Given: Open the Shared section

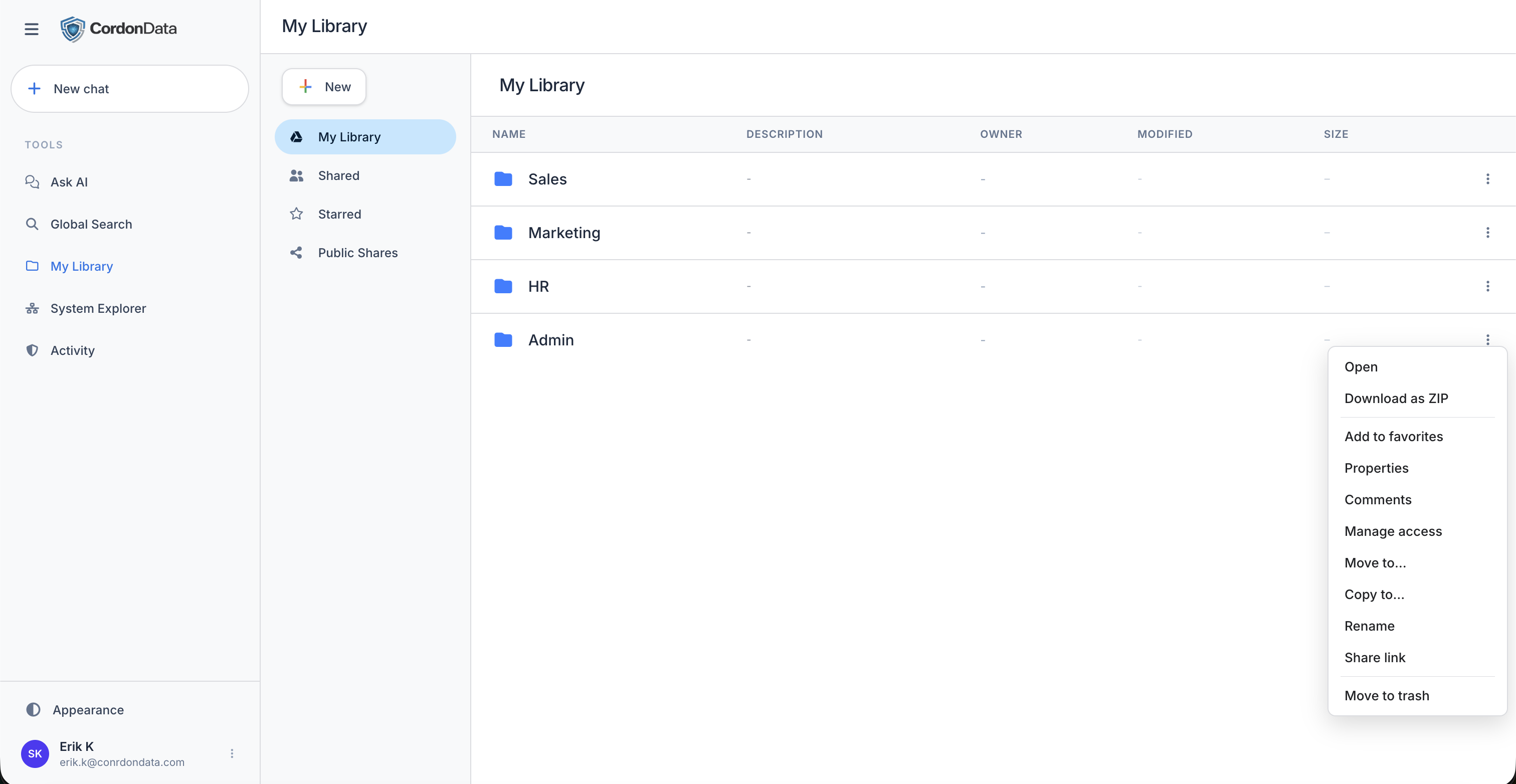Looking at the screenshot, I should 338,175.
